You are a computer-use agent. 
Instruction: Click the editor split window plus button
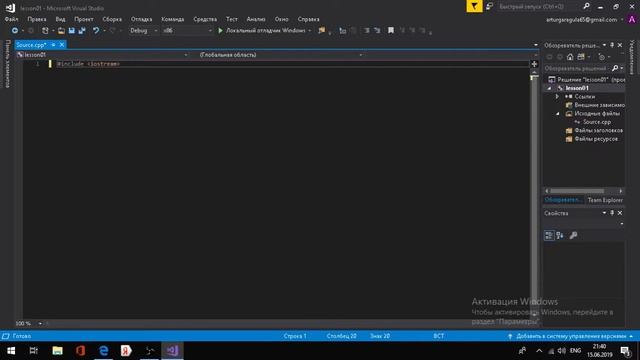coord(534,64)
